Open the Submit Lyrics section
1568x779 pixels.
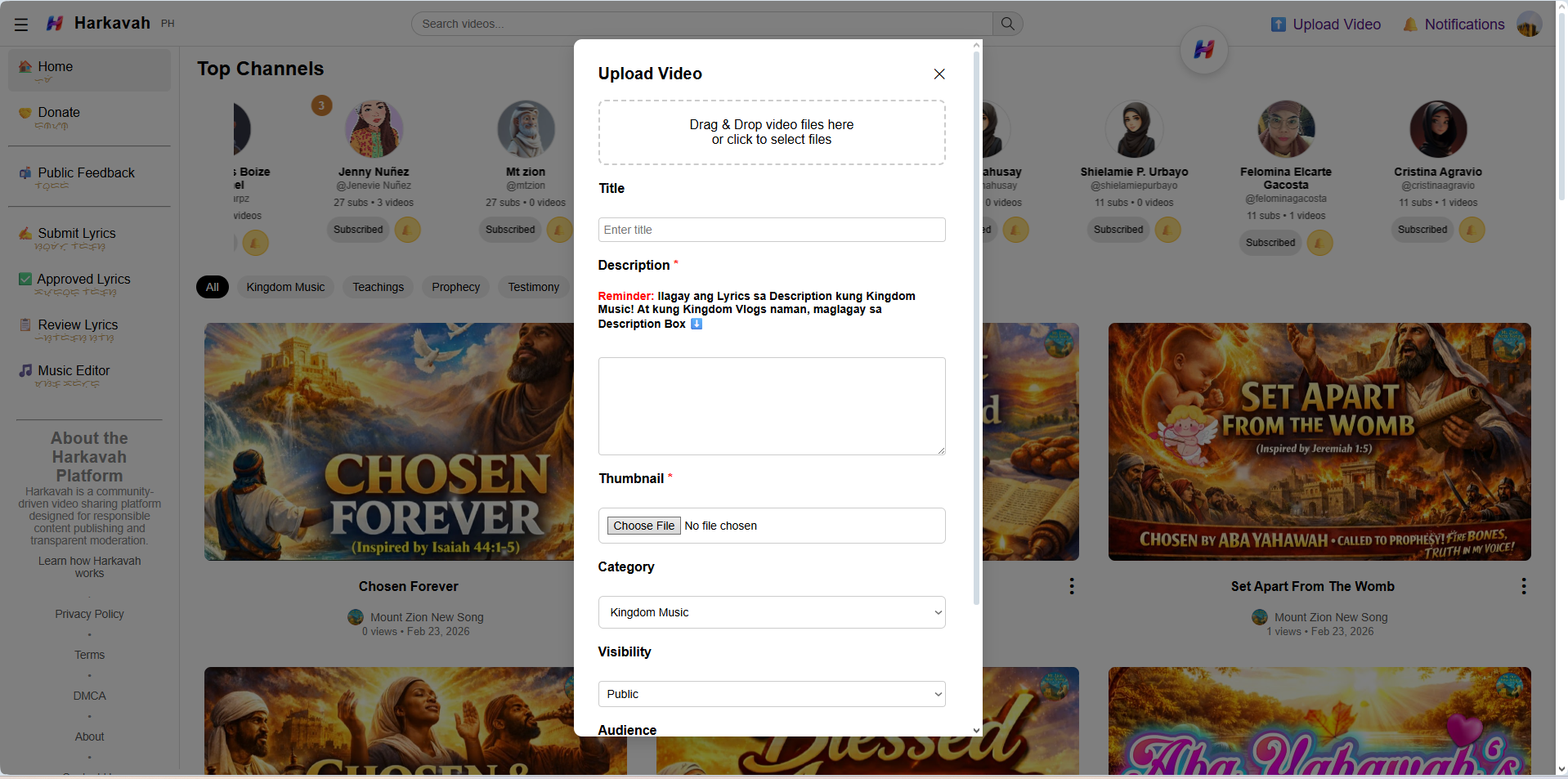click(25, 233)
